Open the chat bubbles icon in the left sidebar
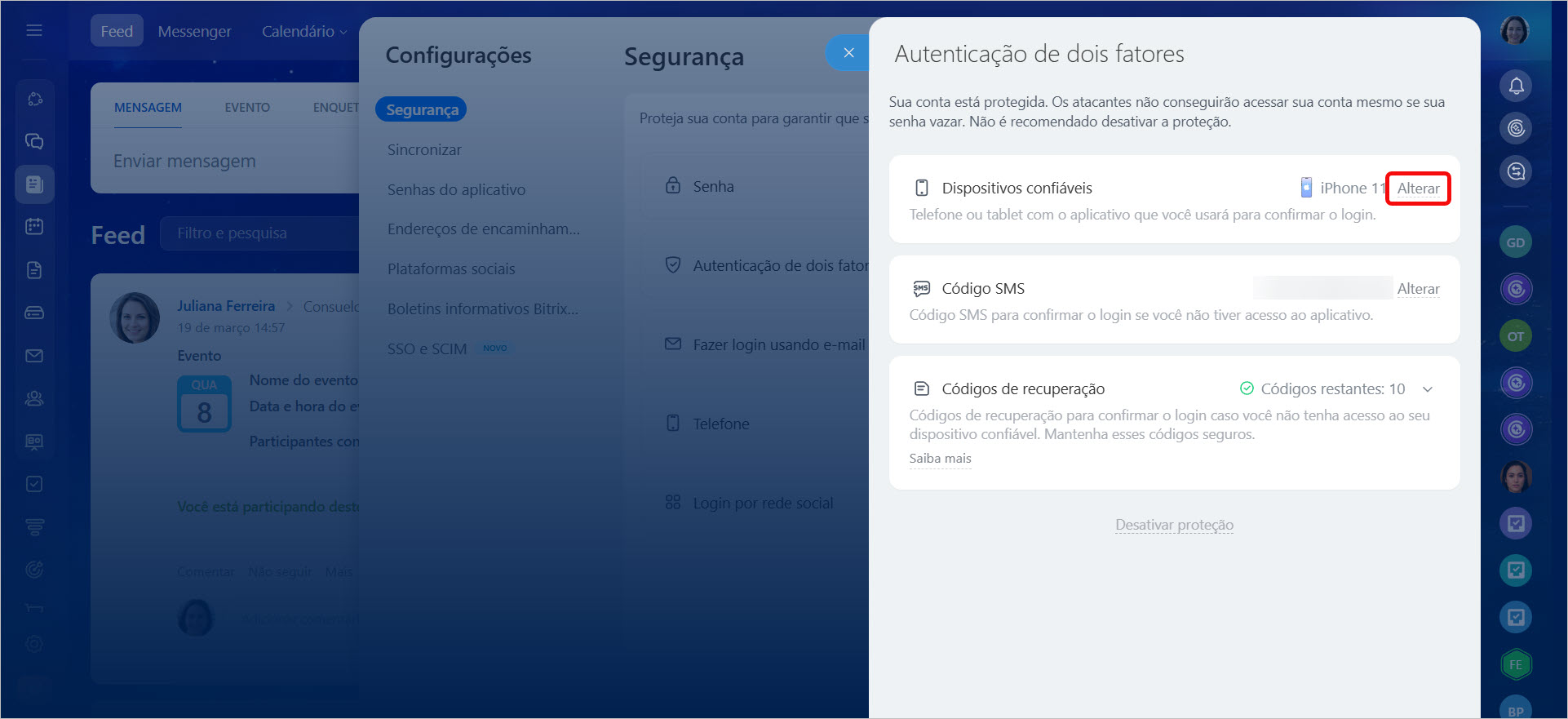 34,141
